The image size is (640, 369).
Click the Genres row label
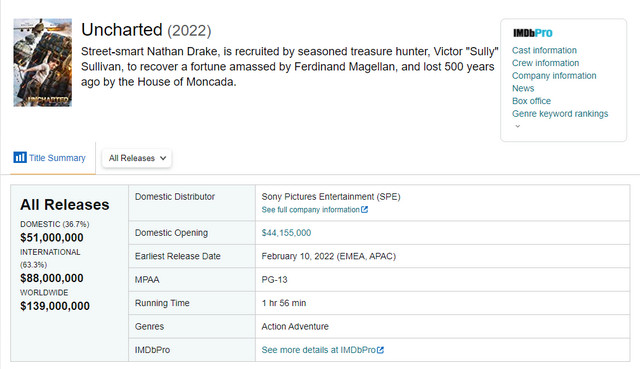point(149,327)
